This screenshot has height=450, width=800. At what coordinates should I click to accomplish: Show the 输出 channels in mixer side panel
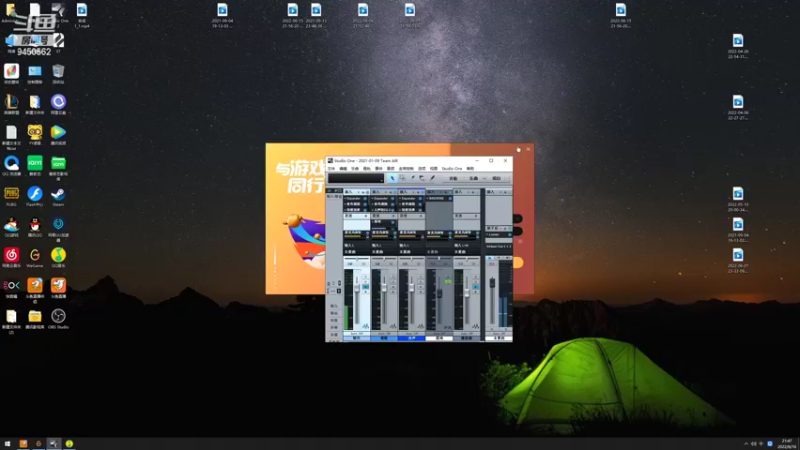click(334, 313)
